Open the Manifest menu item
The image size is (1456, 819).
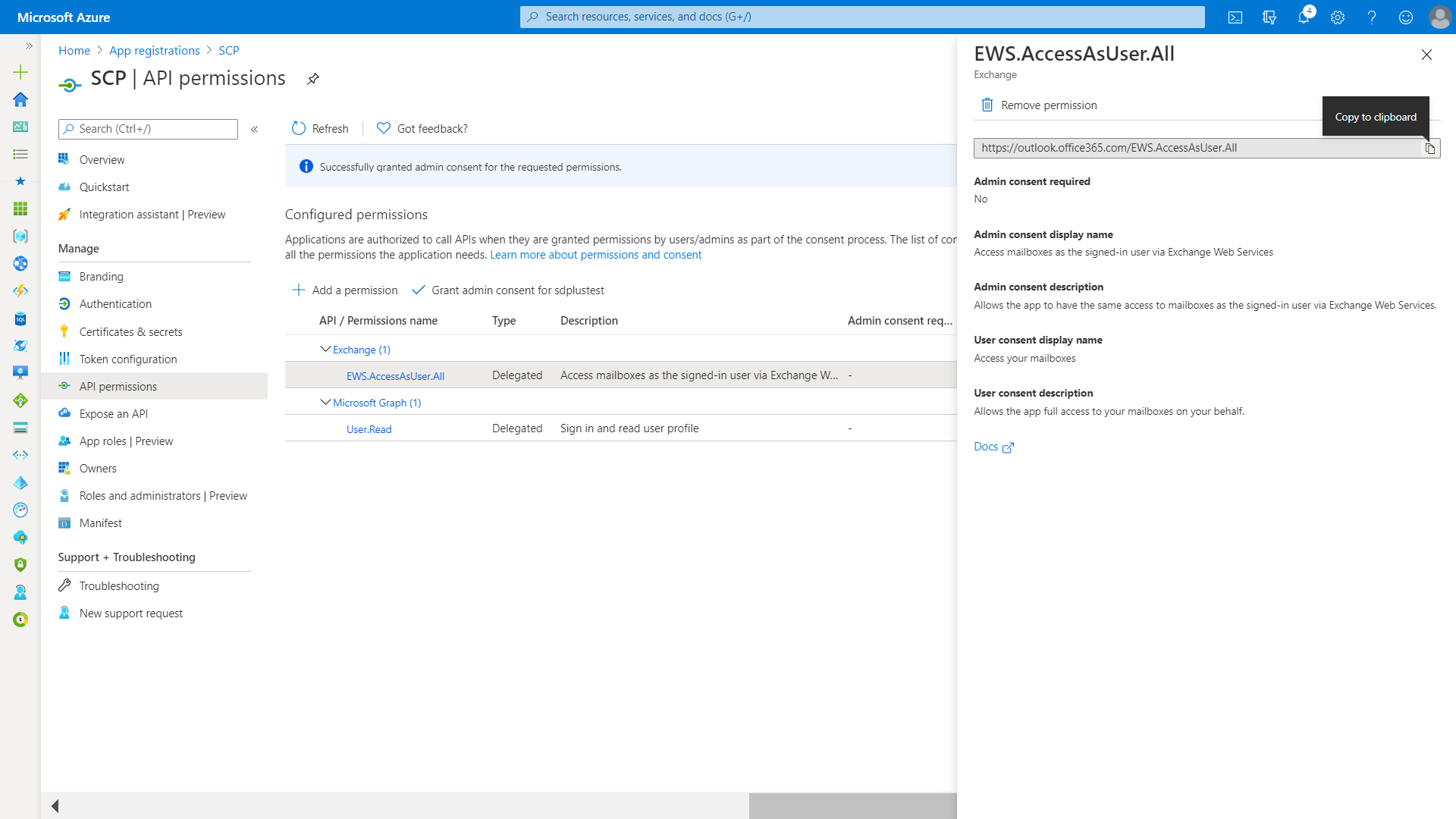coord(100,523)
